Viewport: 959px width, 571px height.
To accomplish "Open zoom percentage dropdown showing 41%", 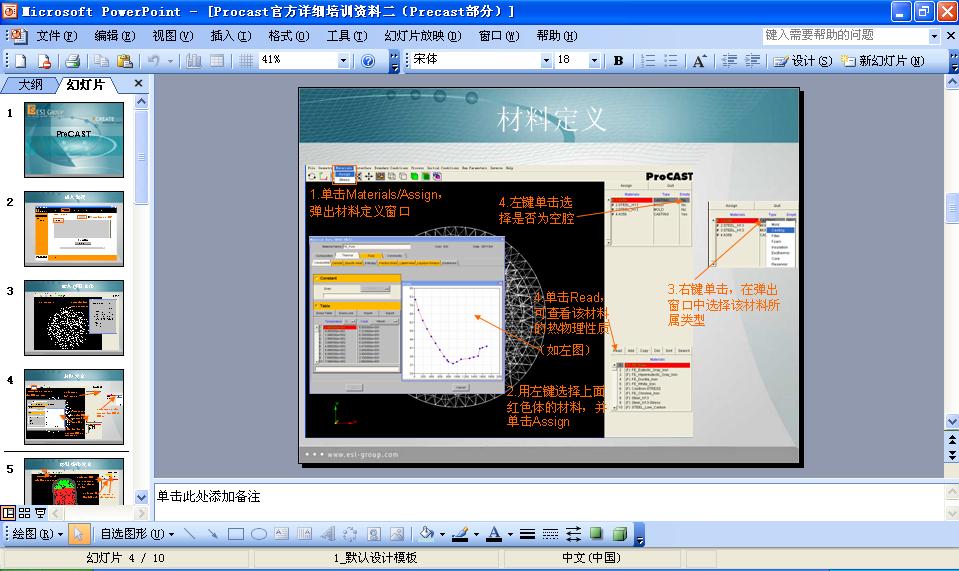I will coord(343,60).
